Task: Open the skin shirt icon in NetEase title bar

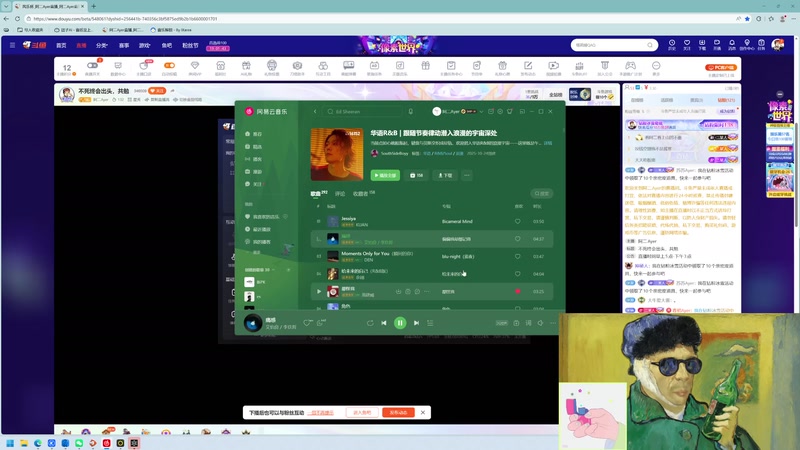Action: click(510, 111)
